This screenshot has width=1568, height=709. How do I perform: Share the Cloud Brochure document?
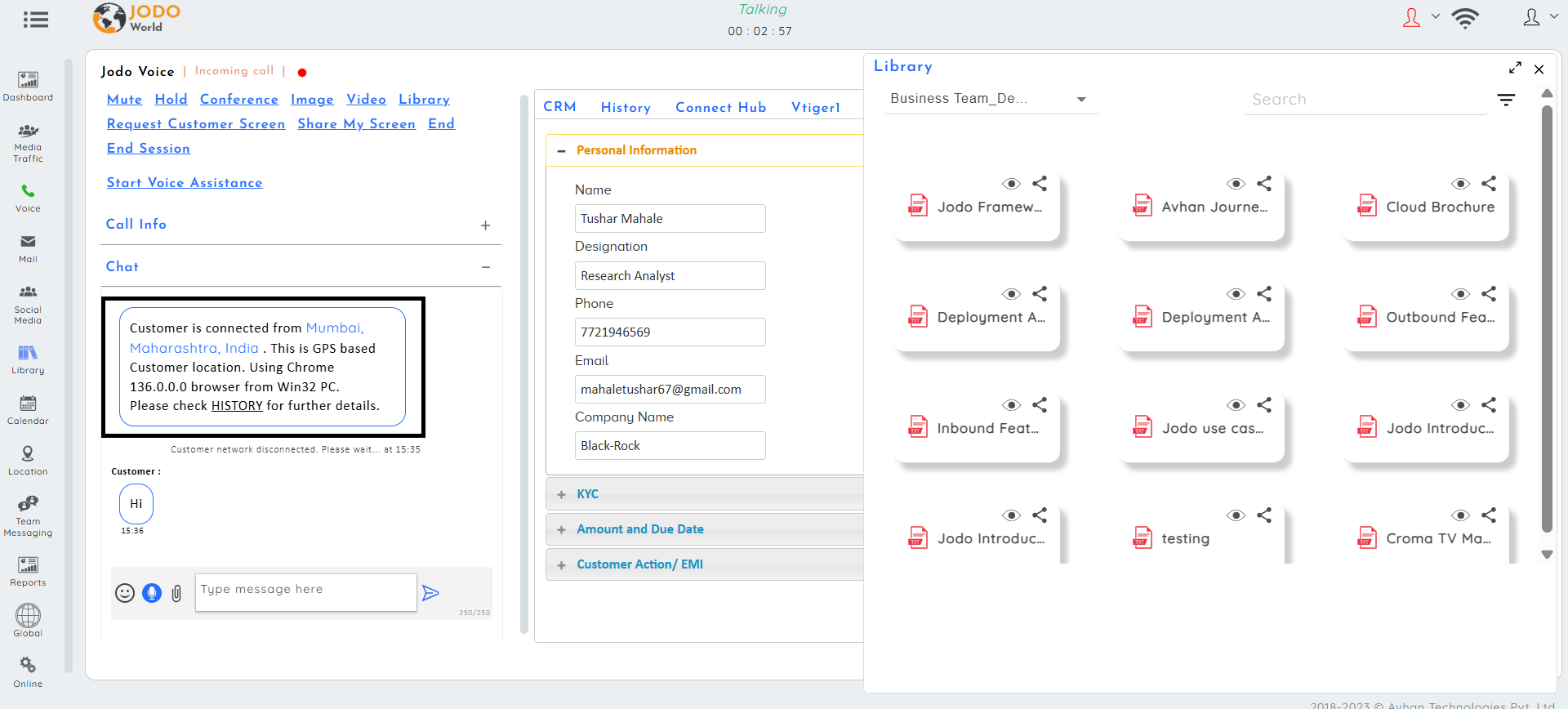click(1489, 184)
